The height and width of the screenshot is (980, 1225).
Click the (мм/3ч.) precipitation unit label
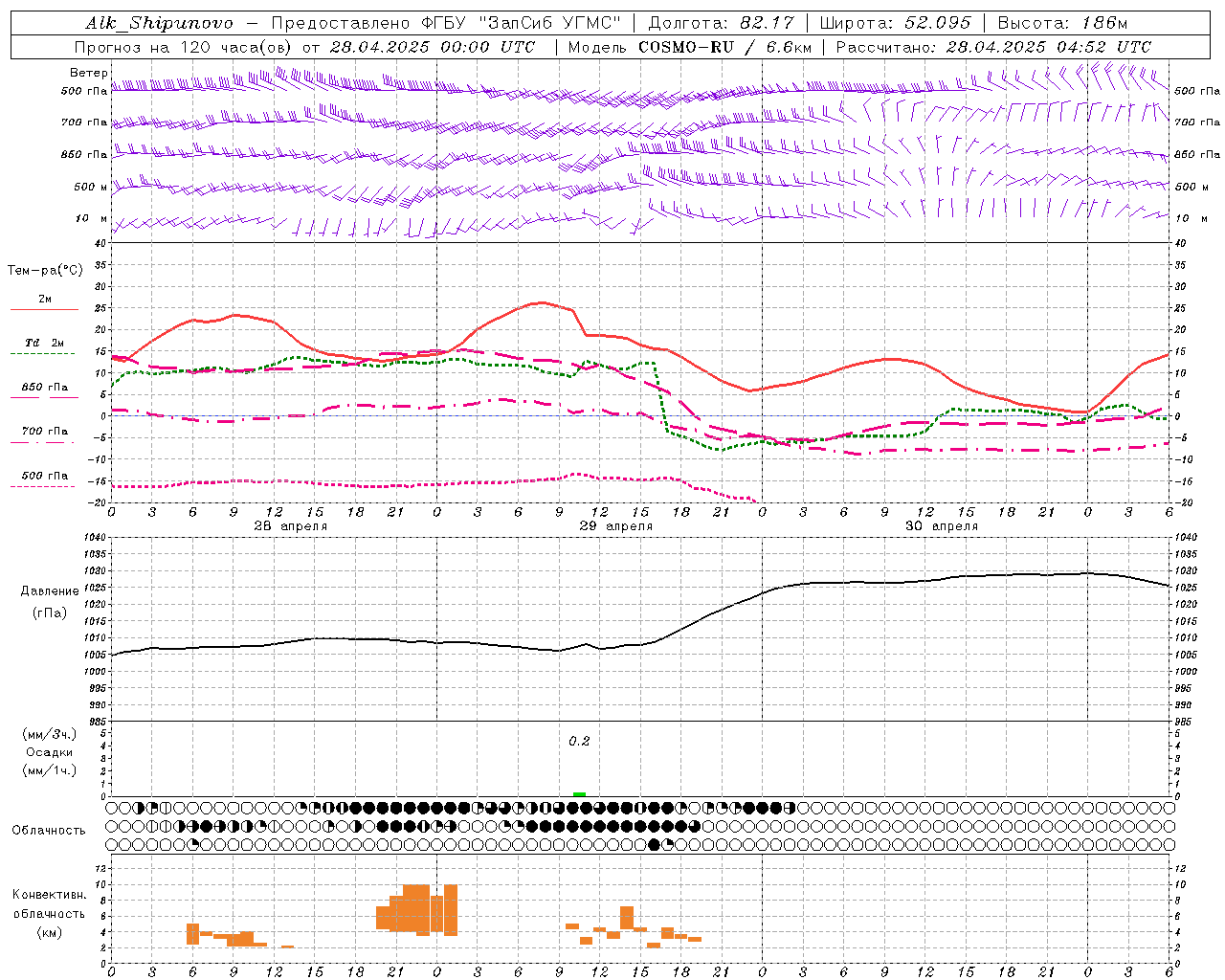(x=50, y=734)
